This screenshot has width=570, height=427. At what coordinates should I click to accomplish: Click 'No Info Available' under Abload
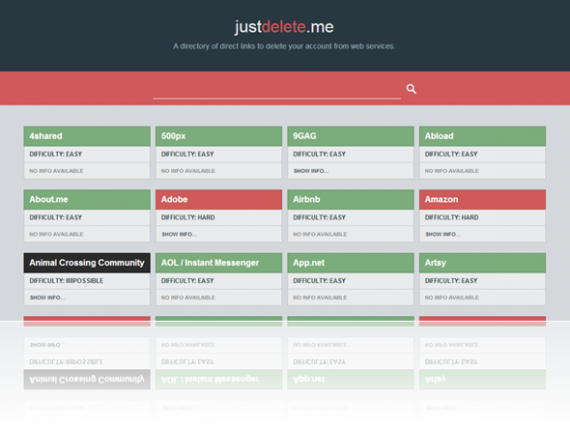pos(452,171)
